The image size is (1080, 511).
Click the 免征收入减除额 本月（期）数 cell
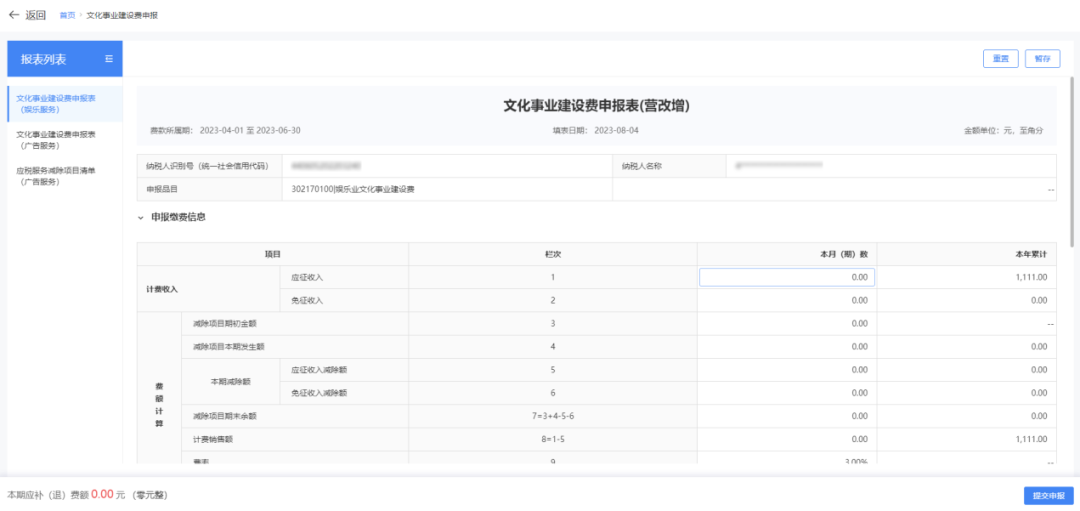(786, 392)
